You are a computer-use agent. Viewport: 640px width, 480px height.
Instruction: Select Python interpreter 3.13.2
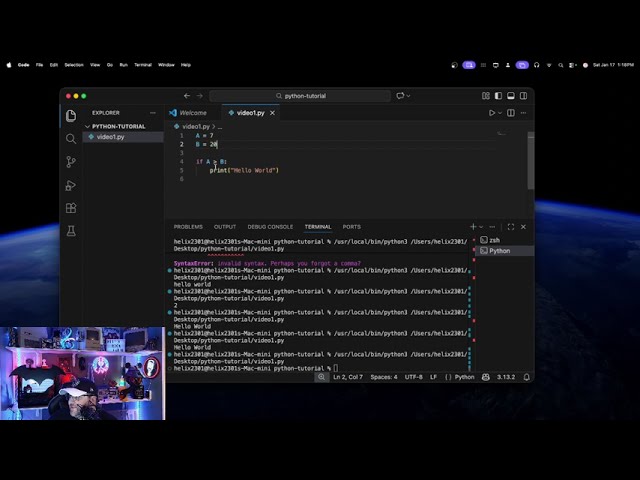(x=506, y=377)
